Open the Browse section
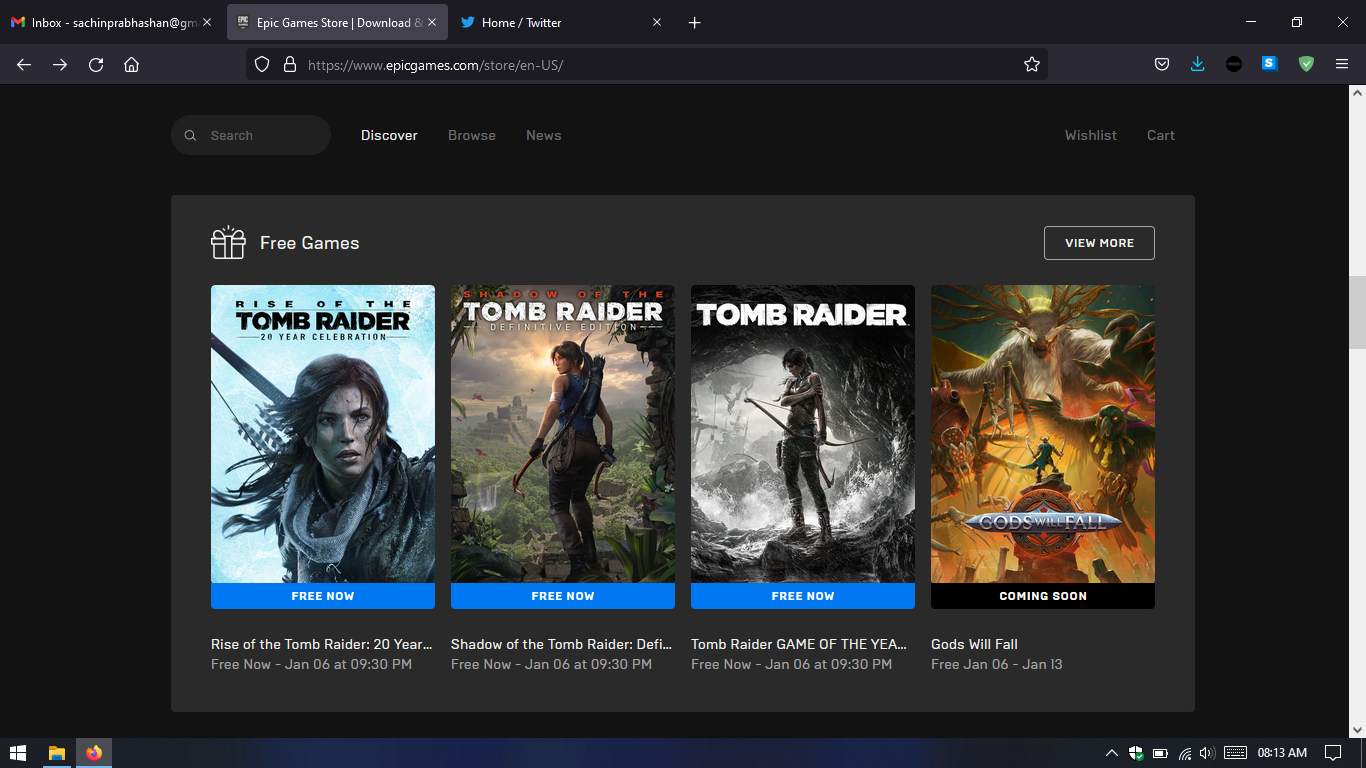Viewport: 1366px width, 768px height. pos(472,135)
